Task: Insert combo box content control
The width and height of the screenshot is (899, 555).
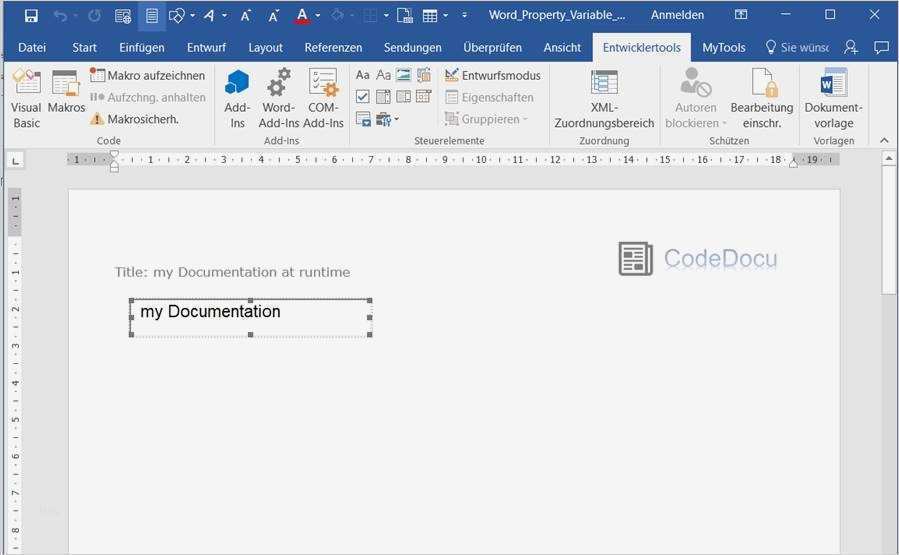Action: [383, 96]
